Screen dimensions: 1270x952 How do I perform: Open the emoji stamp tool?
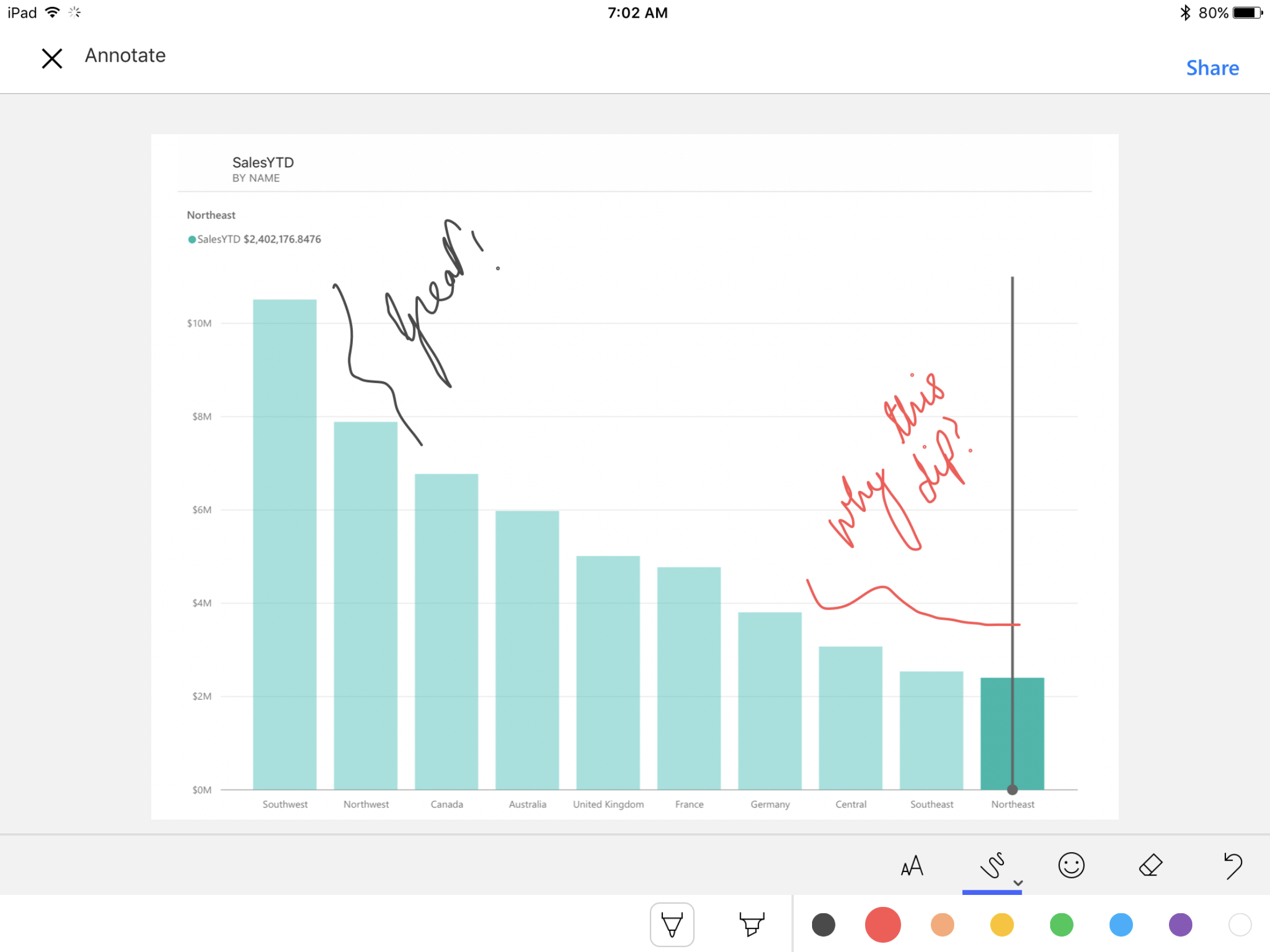coord(1071,865)
